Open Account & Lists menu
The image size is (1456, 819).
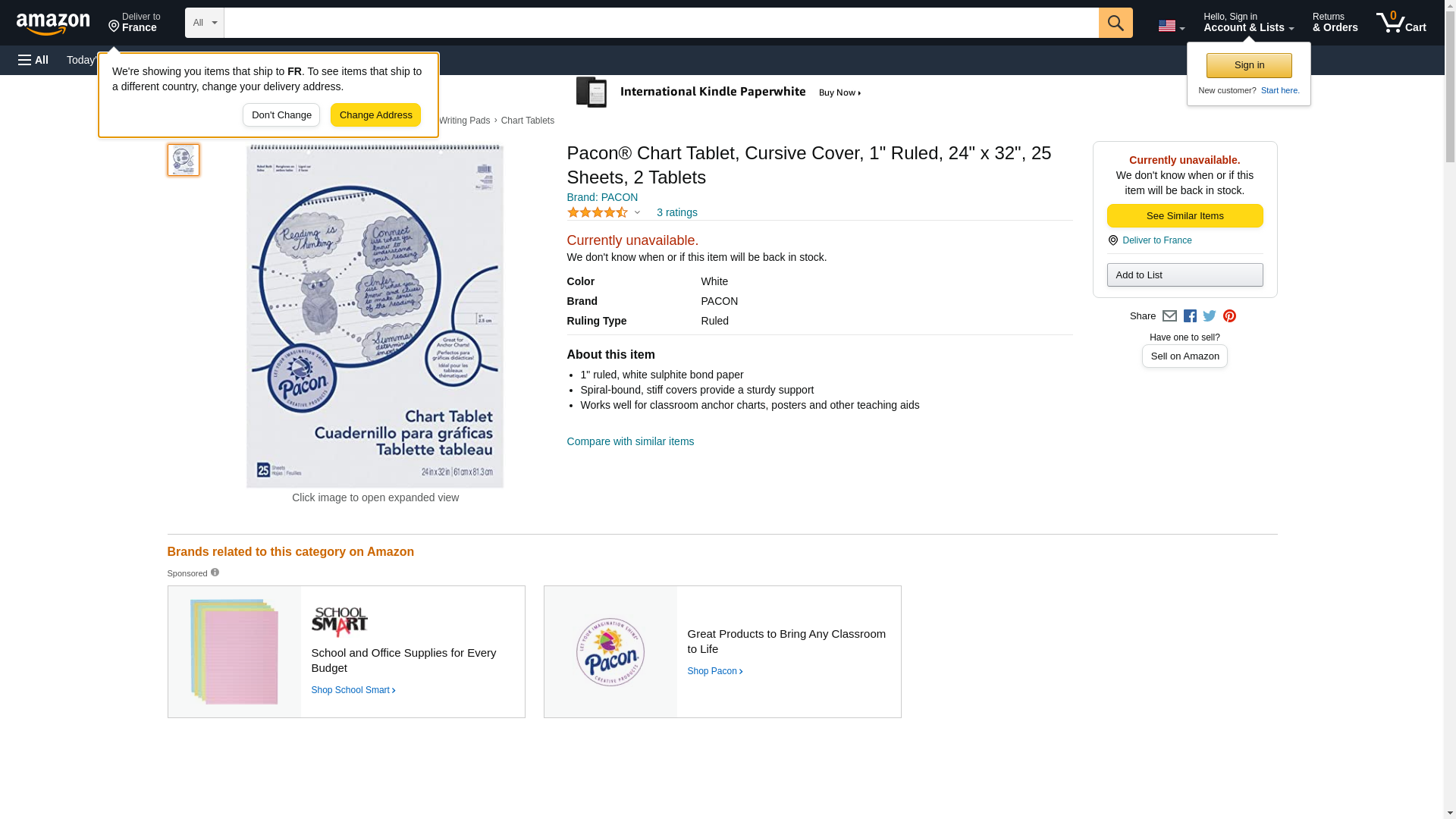[1248, 23]
